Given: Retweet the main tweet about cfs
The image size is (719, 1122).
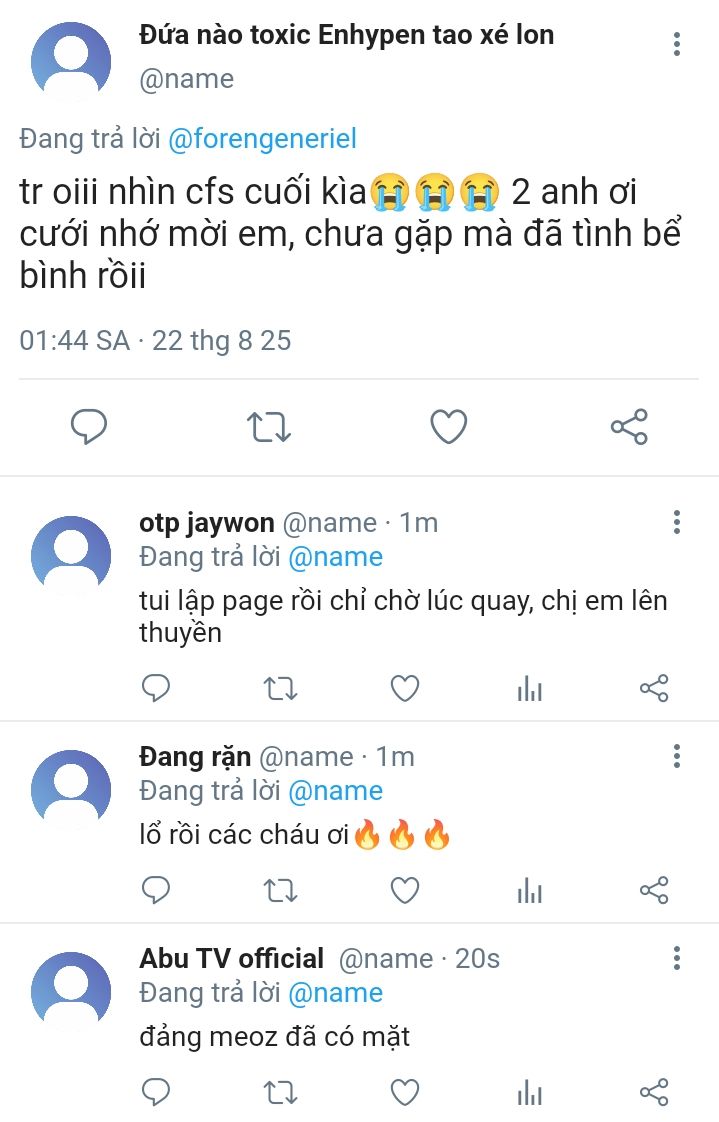Looking at the screenshot, I should (268, 427).
